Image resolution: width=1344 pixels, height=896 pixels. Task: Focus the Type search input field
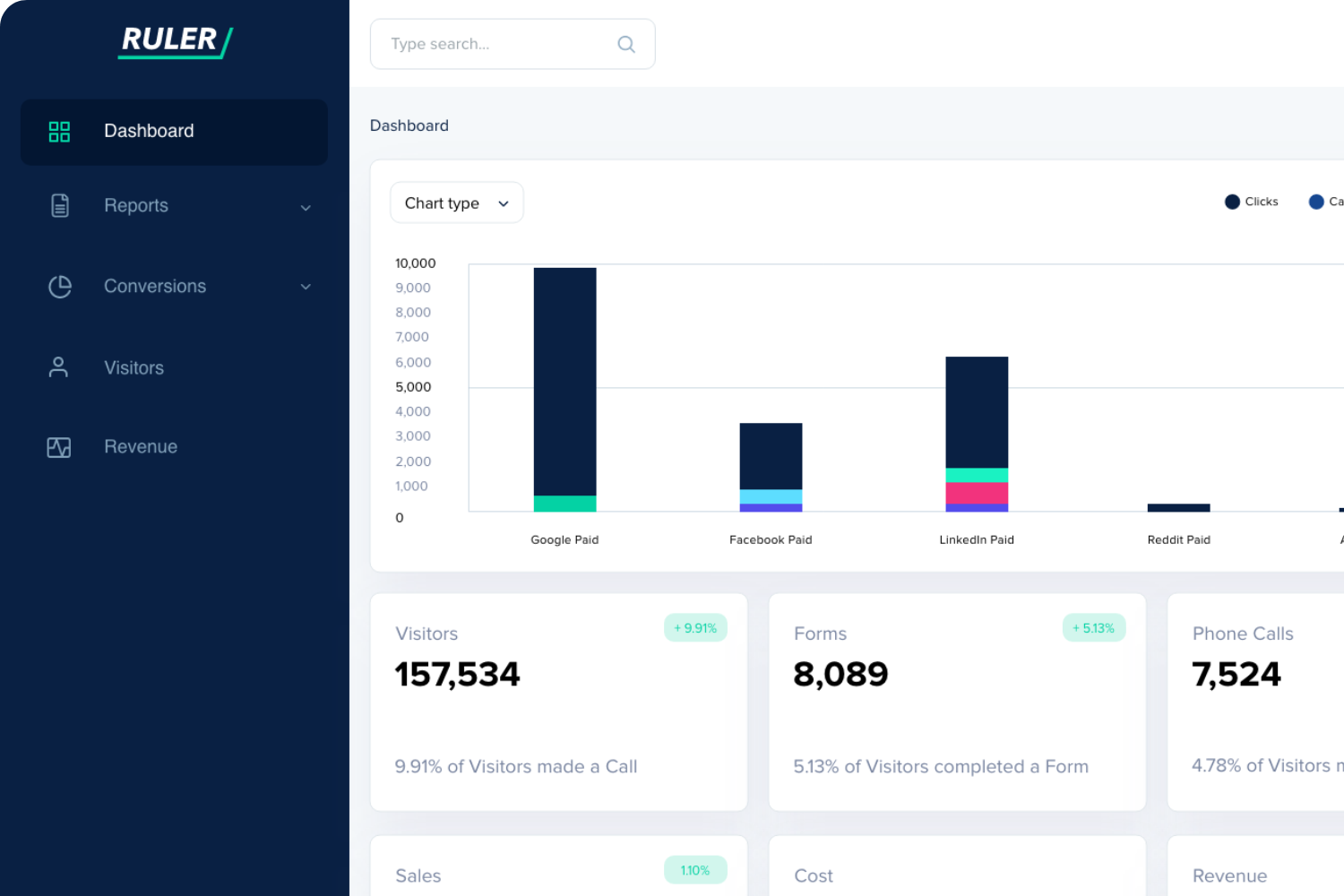(497, 44)
